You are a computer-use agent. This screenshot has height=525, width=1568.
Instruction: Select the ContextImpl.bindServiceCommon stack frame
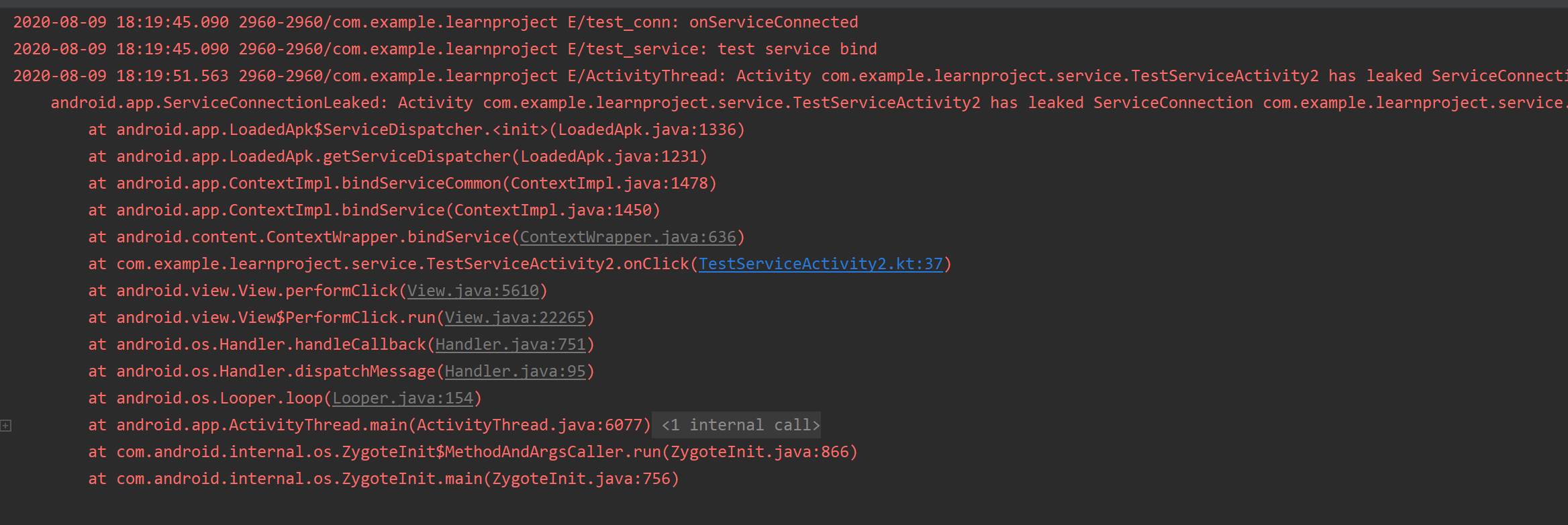[x=402, y=183]
